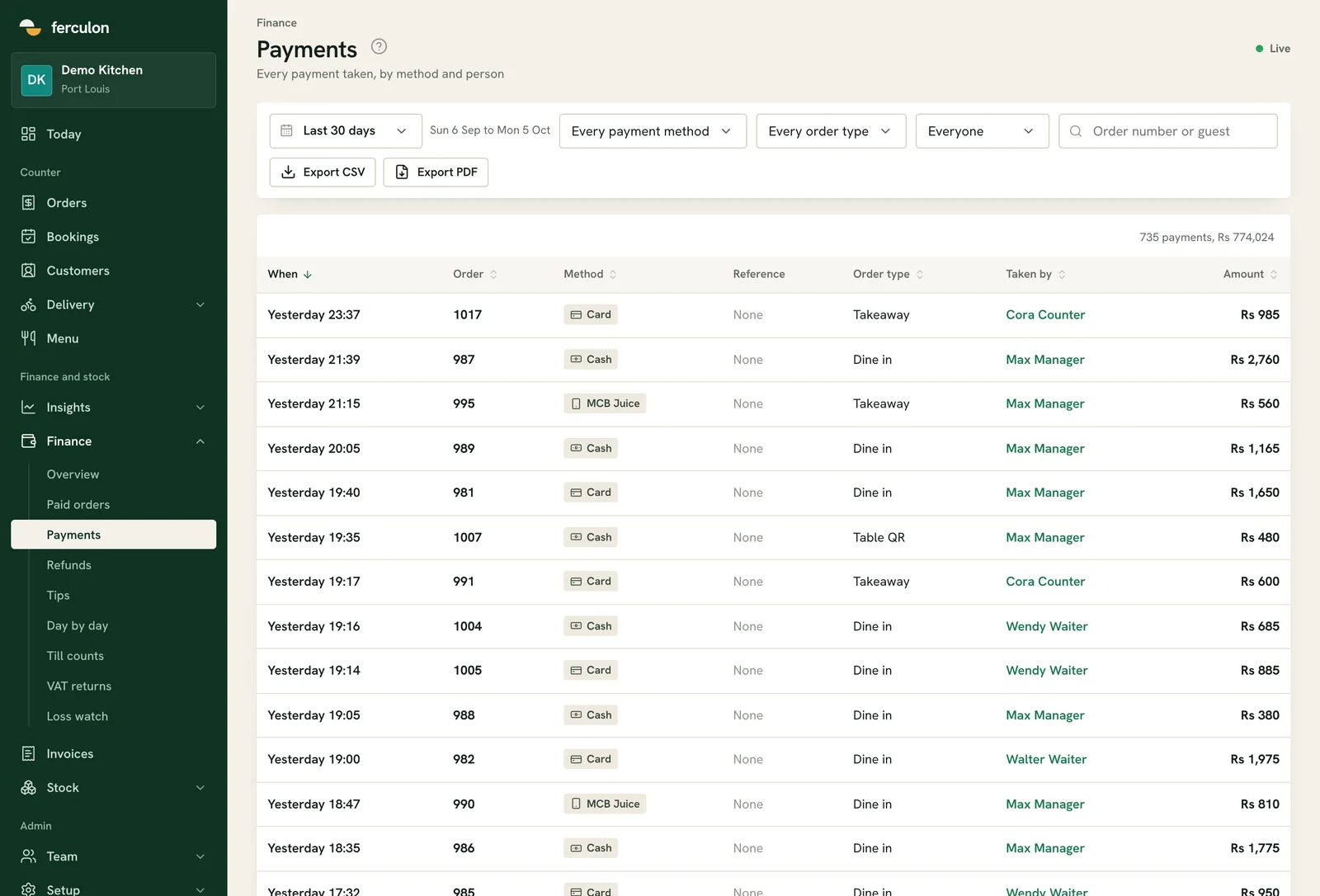Viewport: 1320px width, 896px height.
Task: Click the Invoices document icon
Action: (x=28, y=753)
